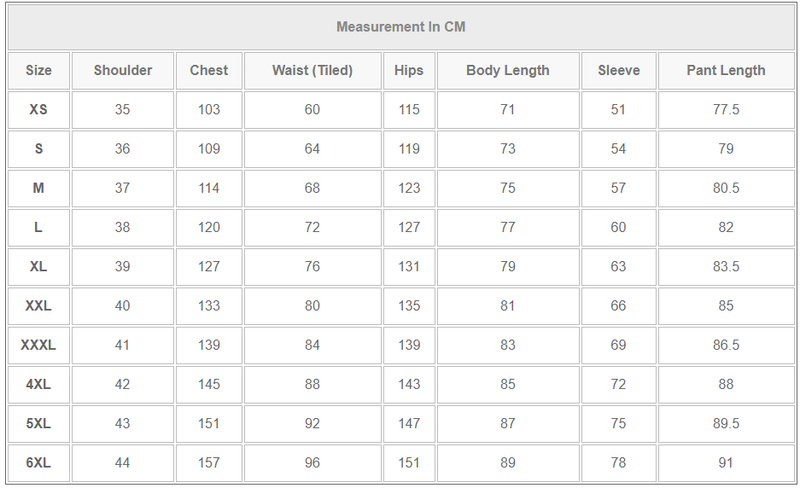Select the XS size row label
Image resolution: width=800 pixels, height=488 pixels.
tap(38, 110)
